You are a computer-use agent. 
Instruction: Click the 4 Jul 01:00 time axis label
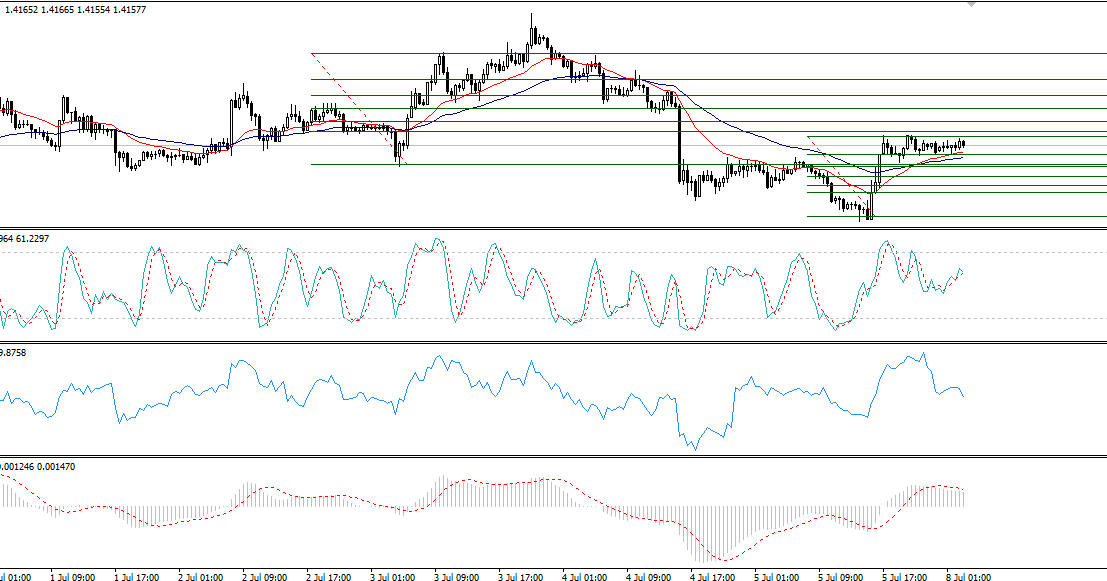[x=585, y=577]
